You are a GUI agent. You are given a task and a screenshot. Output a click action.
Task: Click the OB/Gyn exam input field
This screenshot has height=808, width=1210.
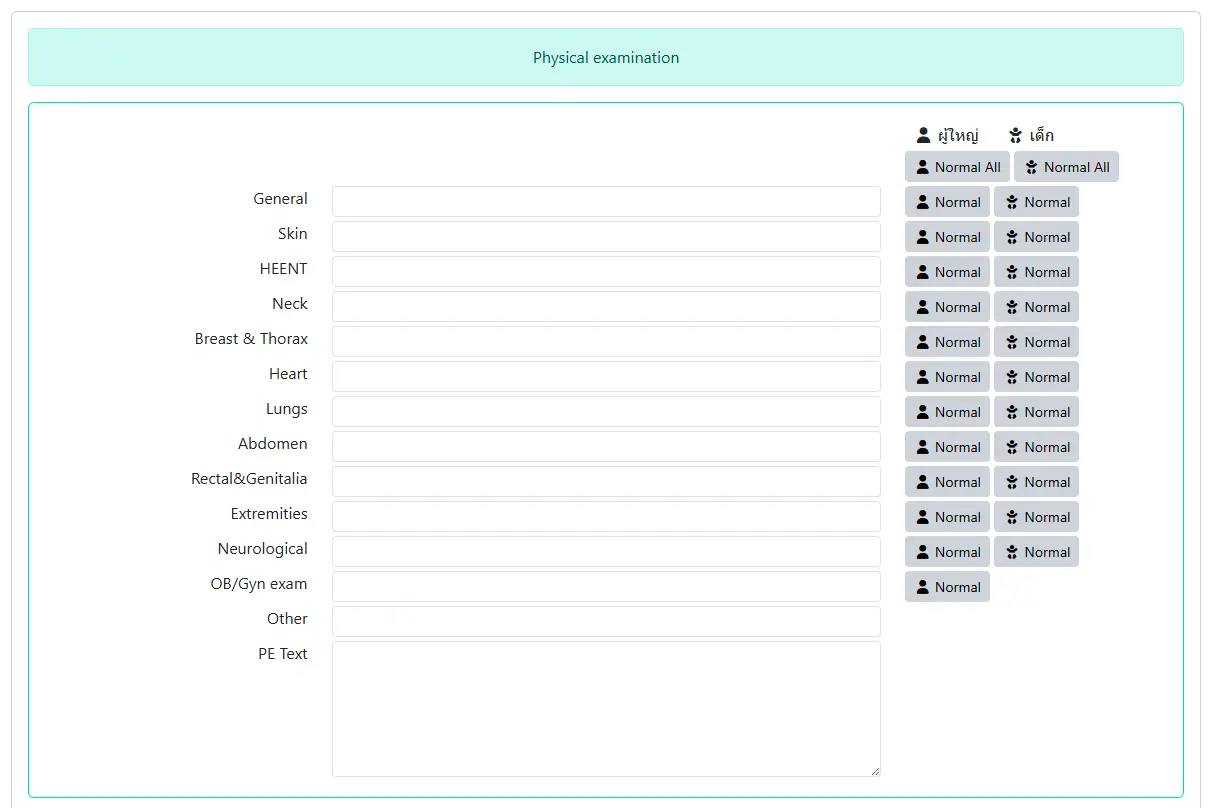[x=606, y=586]
